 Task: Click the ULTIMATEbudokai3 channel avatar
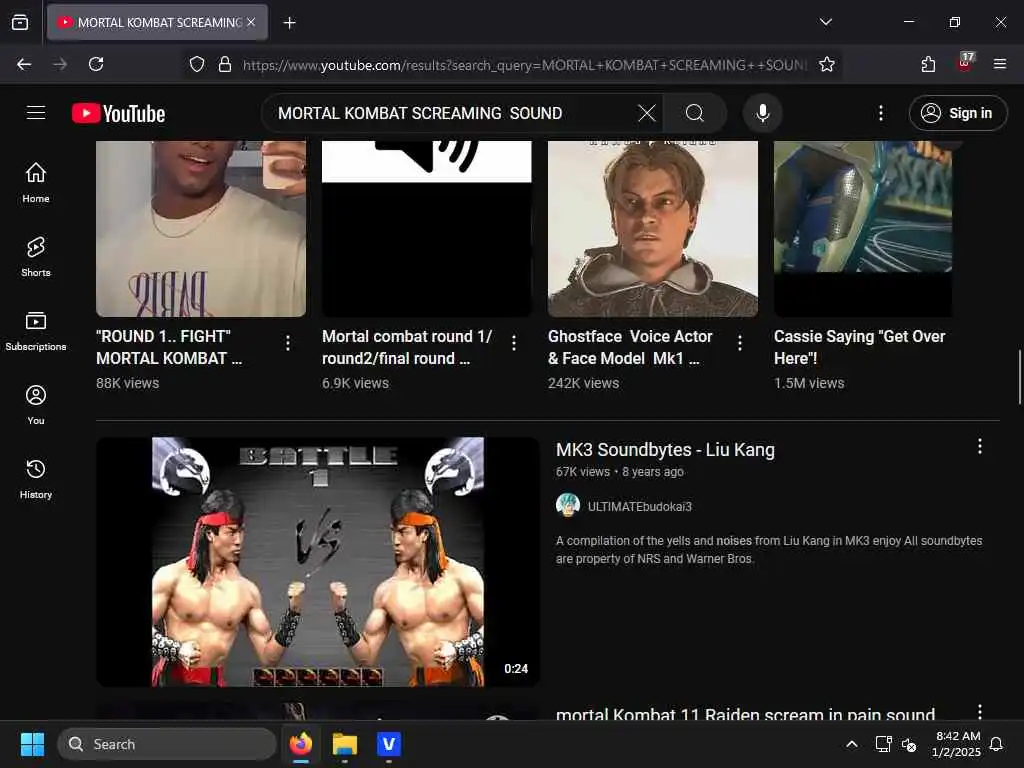click(568, 505)
